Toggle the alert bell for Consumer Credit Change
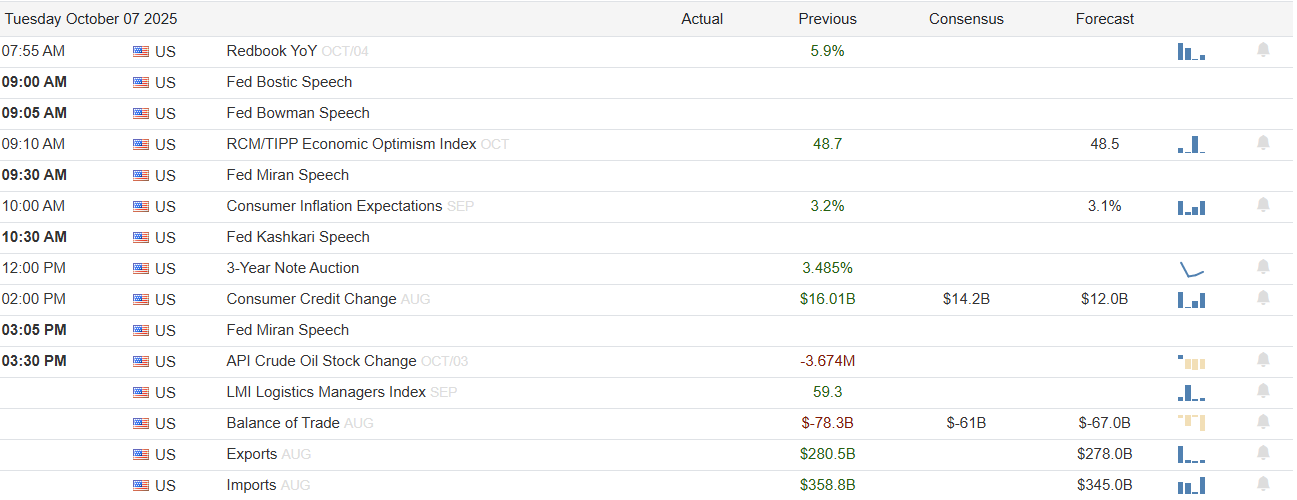This screenshot has height=500, width=1297. (1263, 298)
